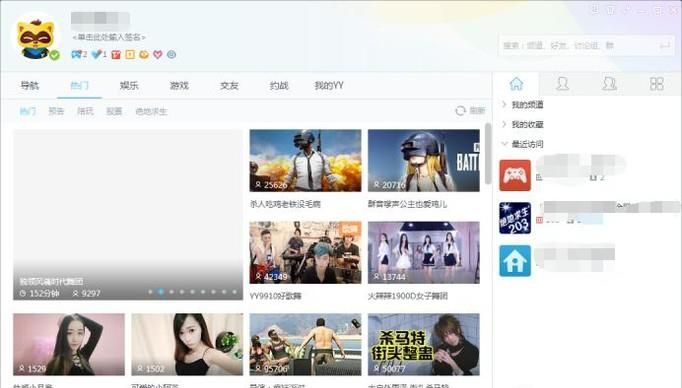This screenshot has width=682, height=388.
Task: Click the blue round badge icon
Action: (171, 54)
